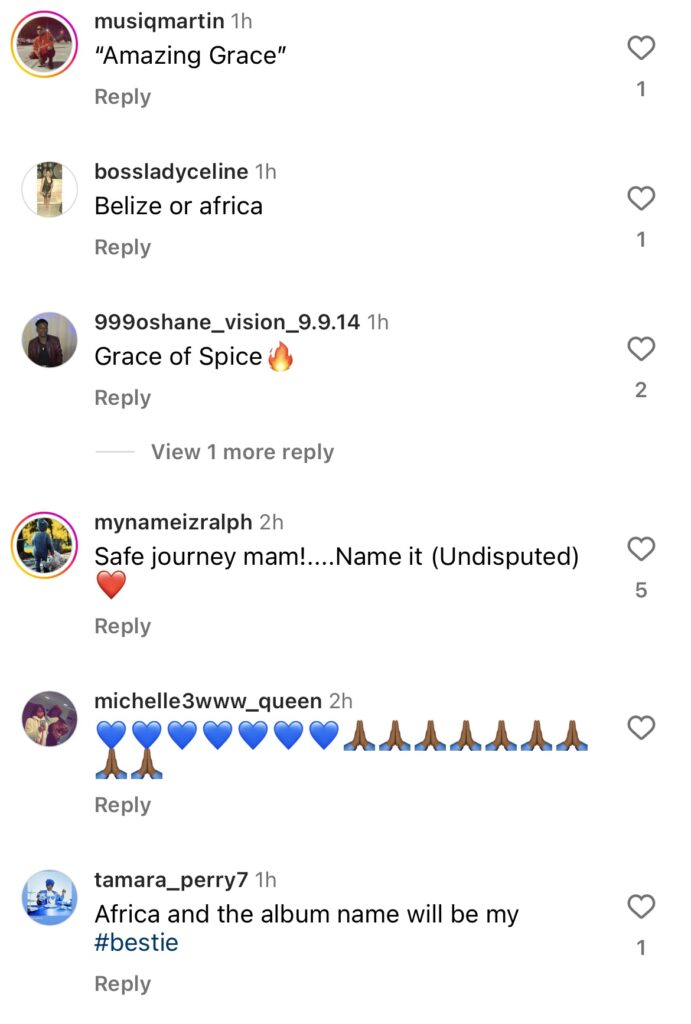Like the "Grace of Spice" comment
Image resolution: width=691 pixels, height=1024 pixels.
coord(641,349)
